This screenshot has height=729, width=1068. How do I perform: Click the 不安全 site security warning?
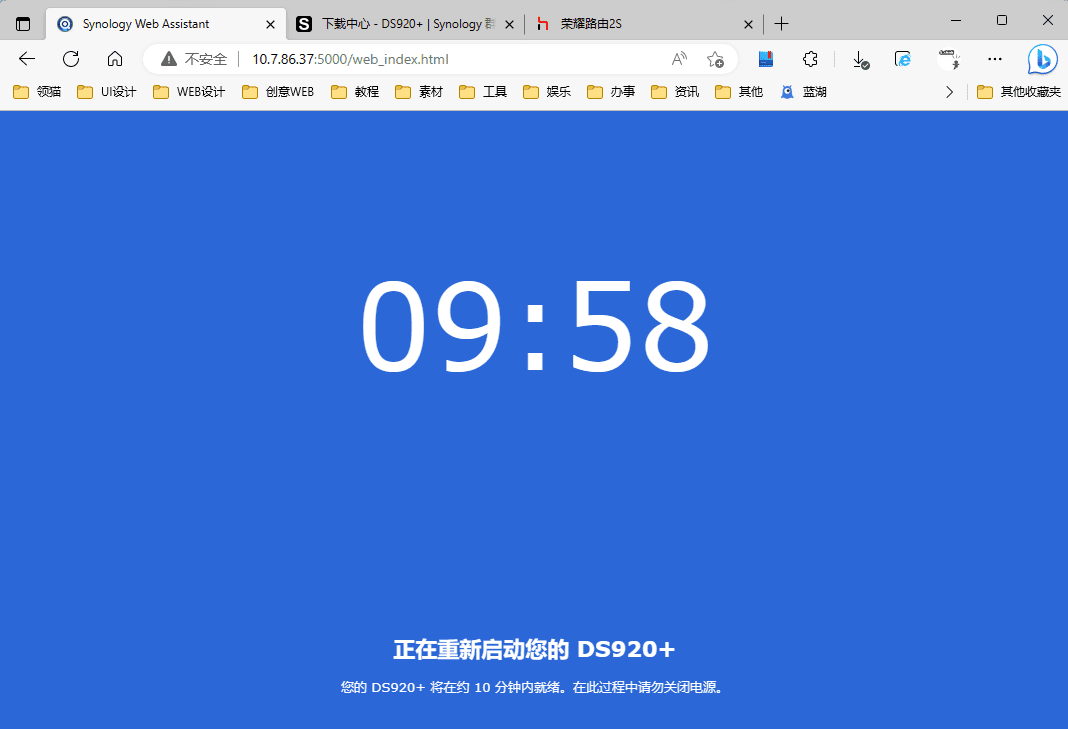pyautogui.click(x=195, y=59)
